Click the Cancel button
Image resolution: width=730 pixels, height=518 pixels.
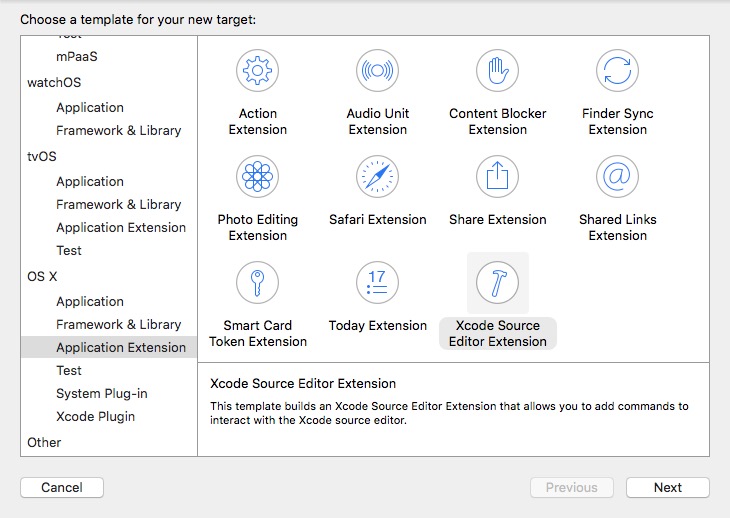pyautogui.click(x=62, y=487)
